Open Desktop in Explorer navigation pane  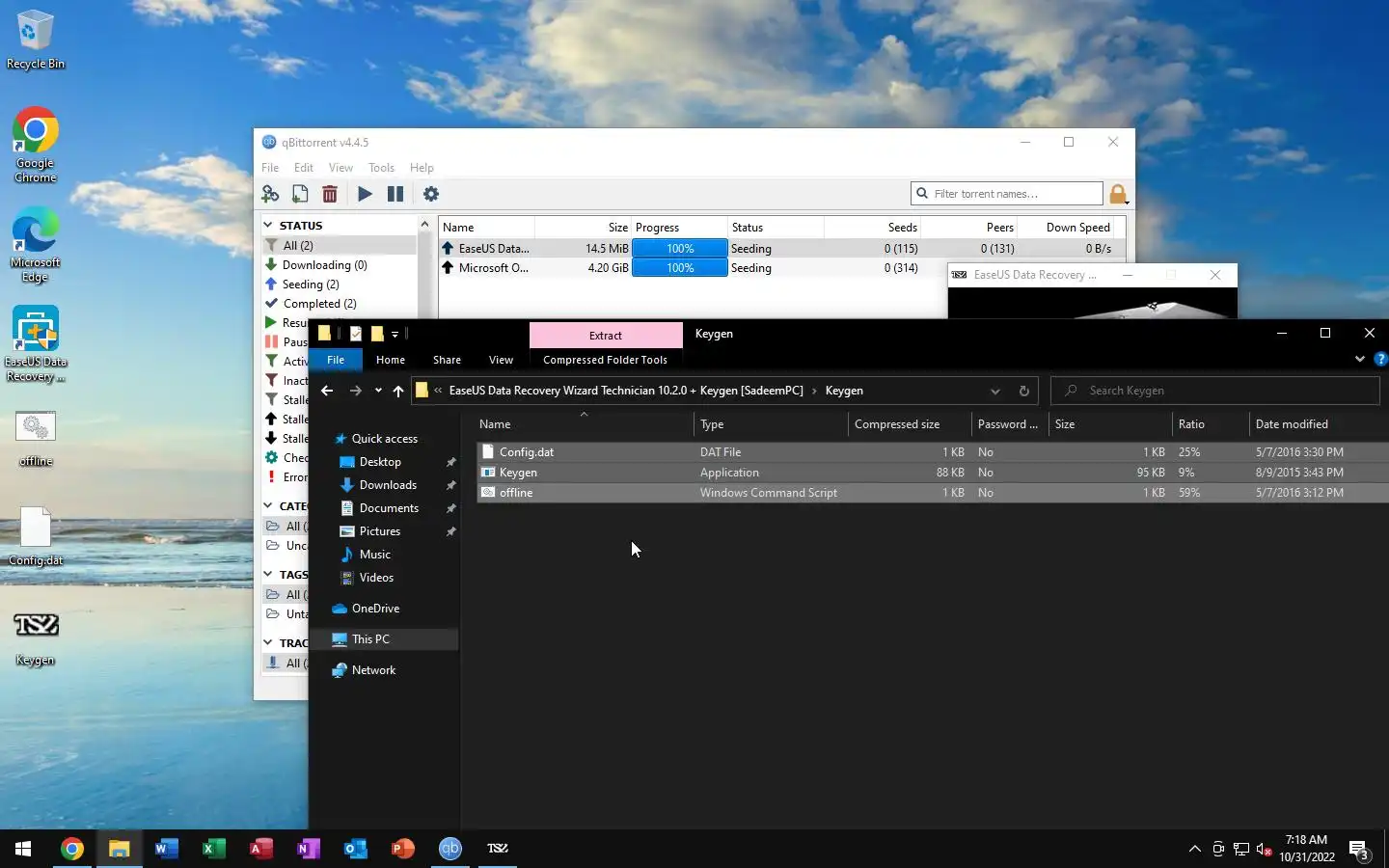tap(380, 462)
